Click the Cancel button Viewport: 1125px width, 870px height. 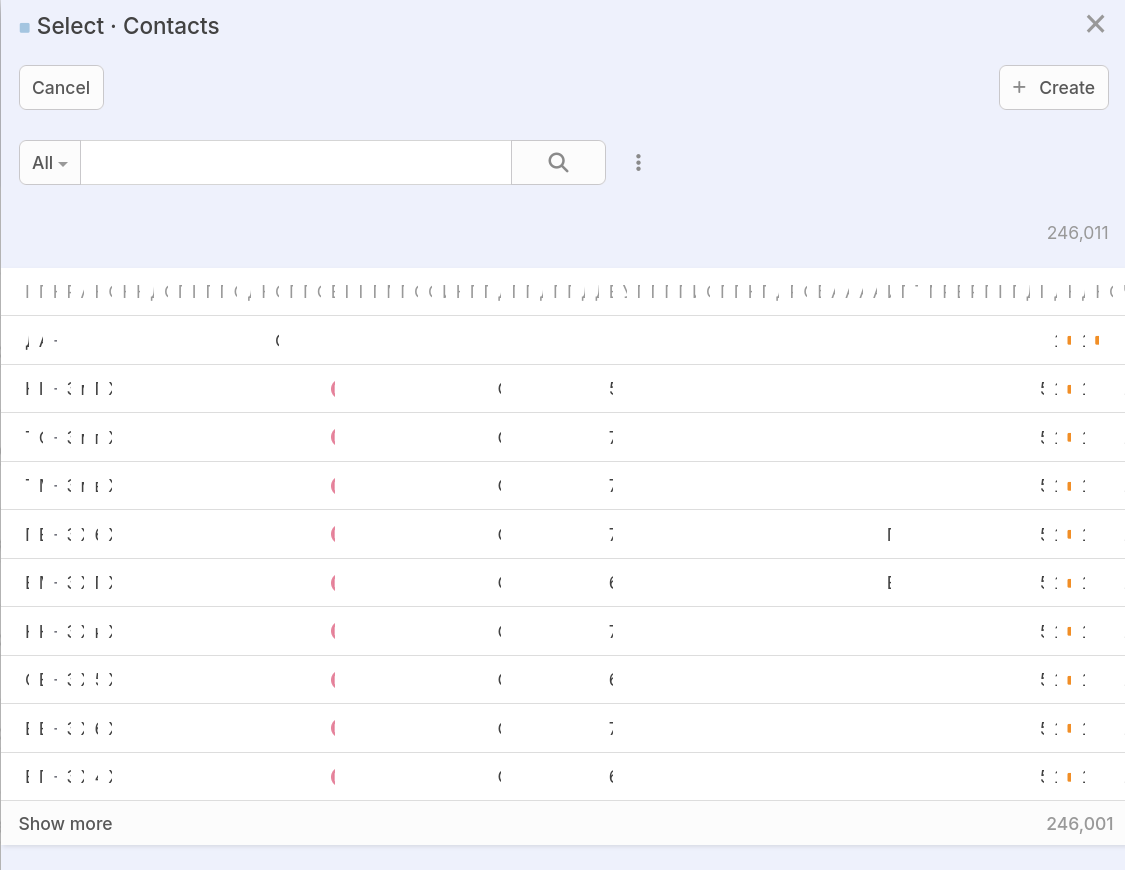(x=61, y=88)
